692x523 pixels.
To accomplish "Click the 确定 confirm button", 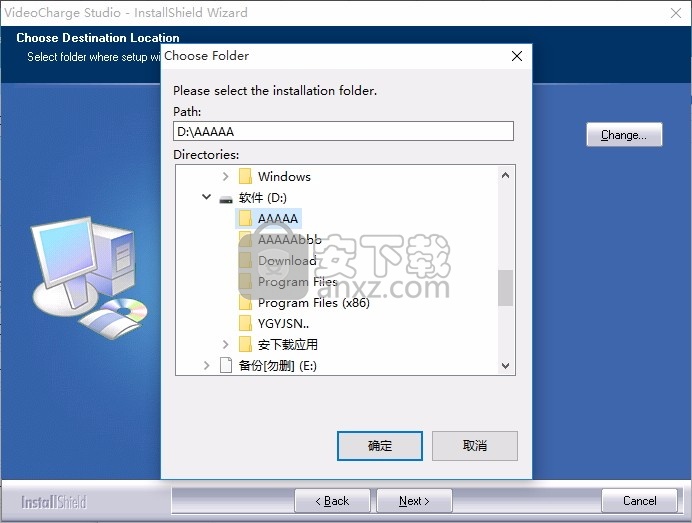I will tap(380, 446).
